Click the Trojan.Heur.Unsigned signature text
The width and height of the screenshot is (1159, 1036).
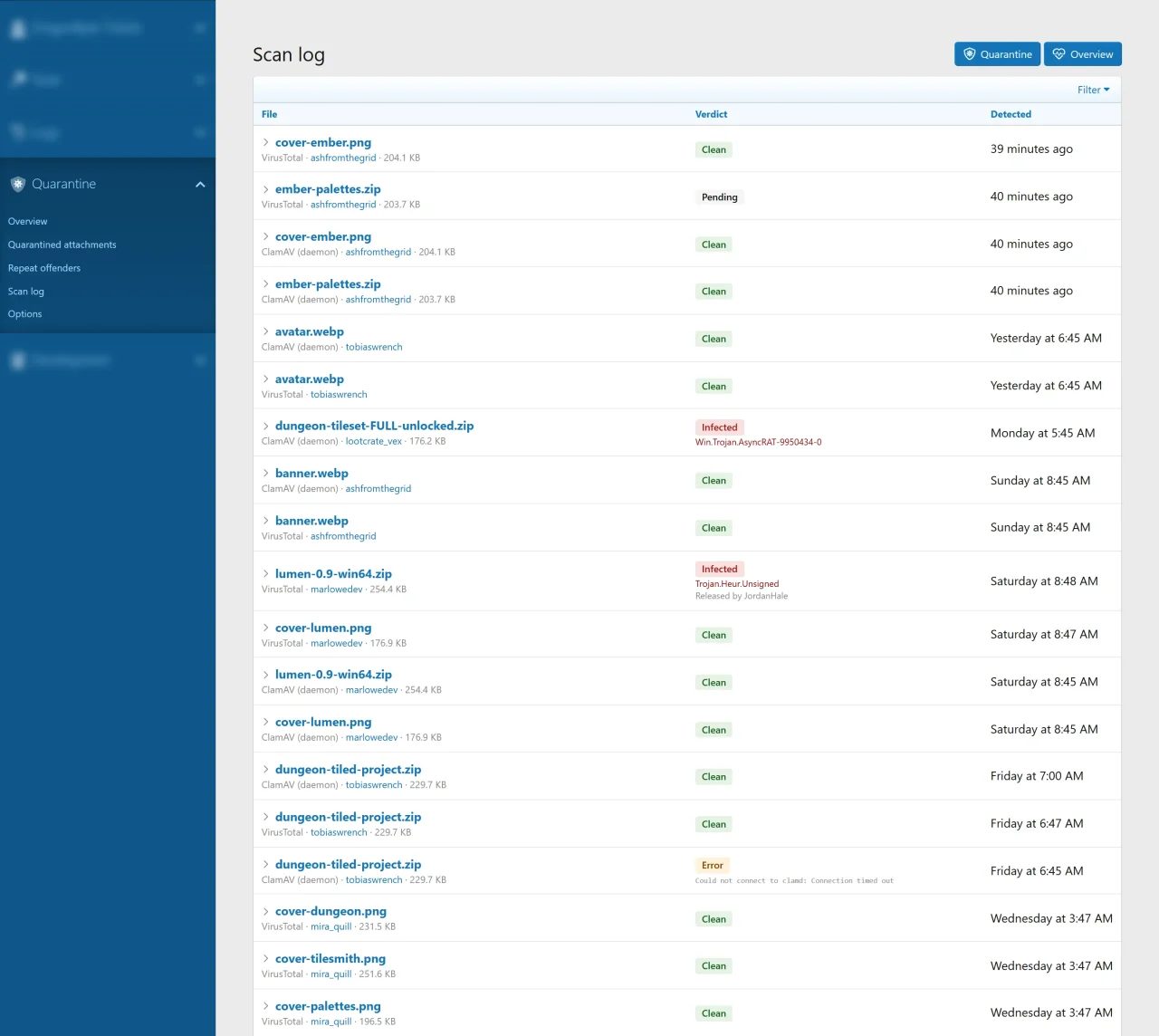click(737, 584)
